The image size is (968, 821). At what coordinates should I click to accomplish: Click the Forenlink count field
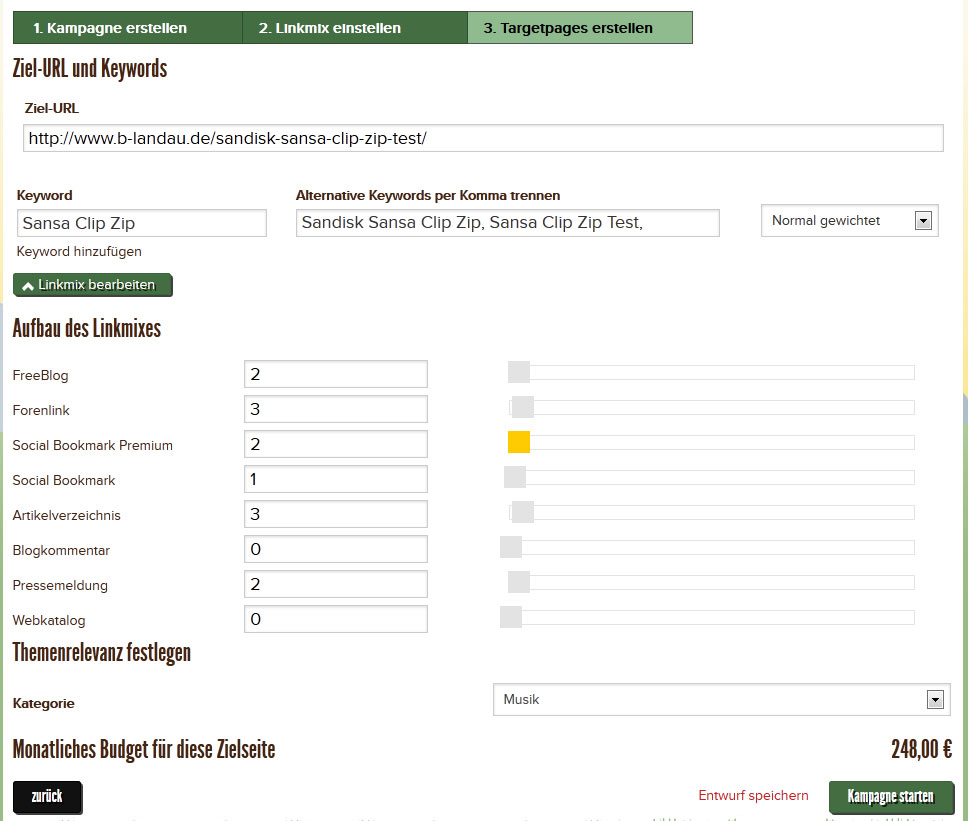(x=336, y=409)
